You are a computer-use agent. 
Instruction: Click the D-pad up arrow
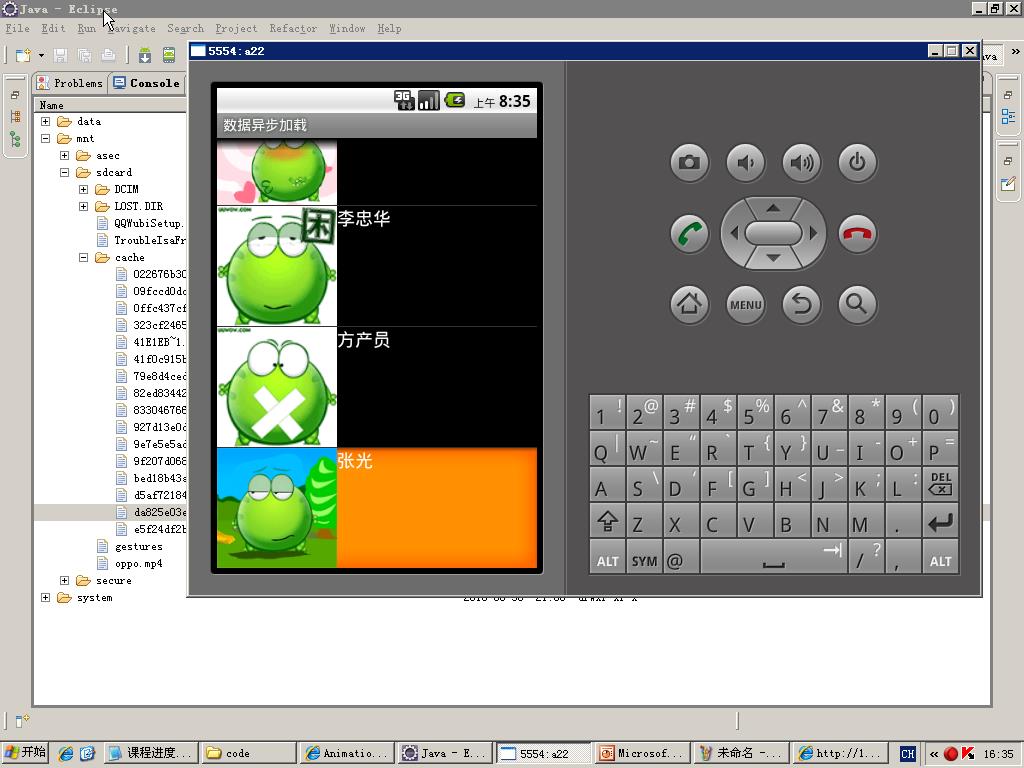773,208
